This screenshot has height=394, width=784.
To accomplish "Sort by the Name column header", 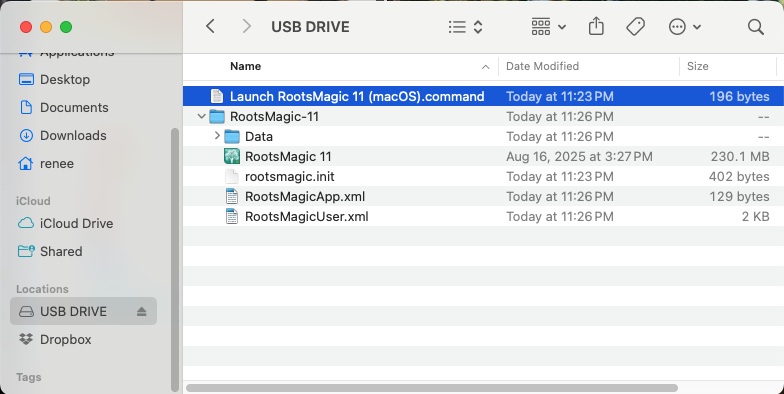I will point(245,66).
